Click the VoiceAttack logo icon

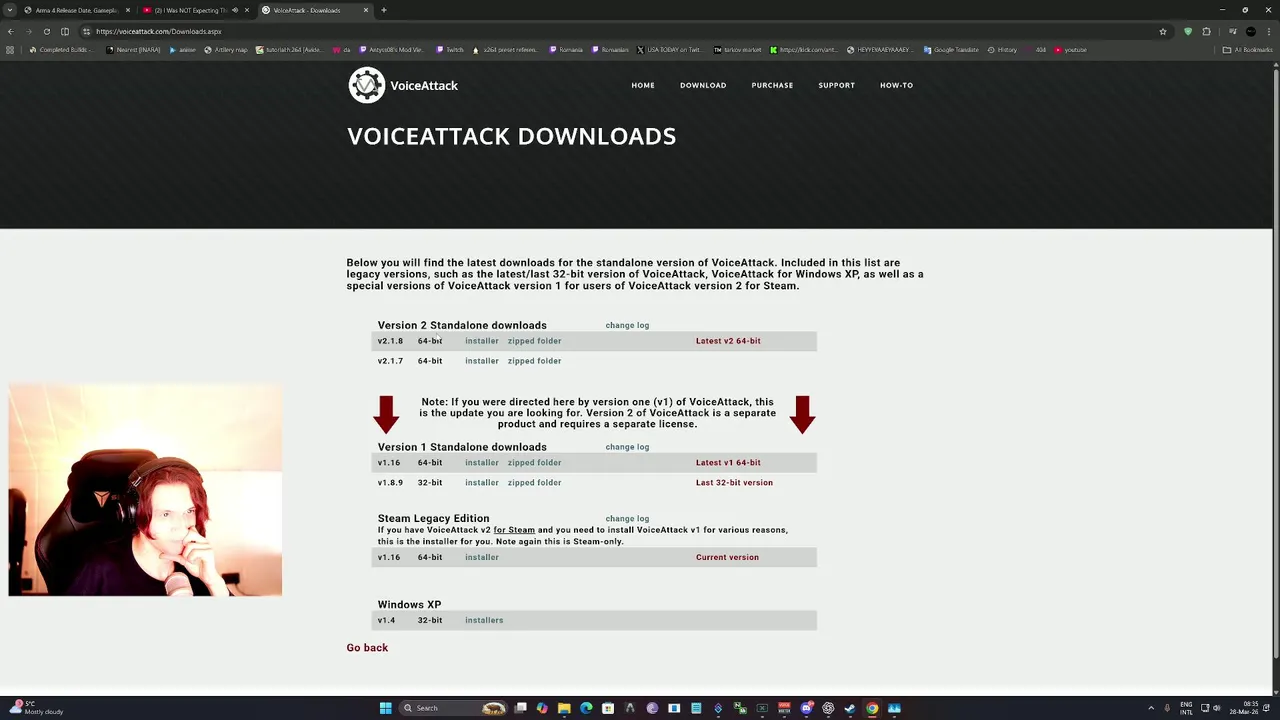coord(366,85)
